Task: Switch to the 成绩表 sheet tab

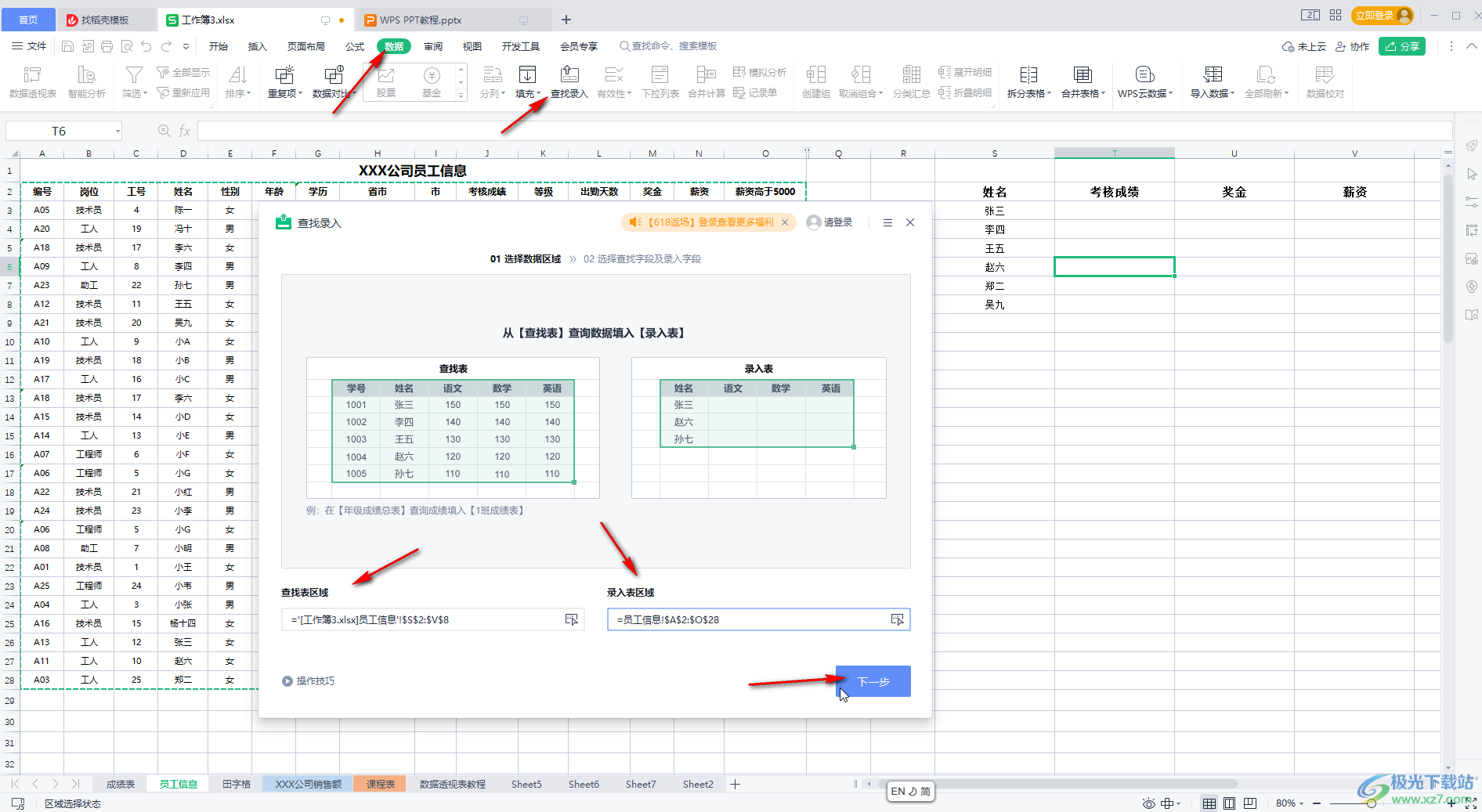Action: coord(121,784)
